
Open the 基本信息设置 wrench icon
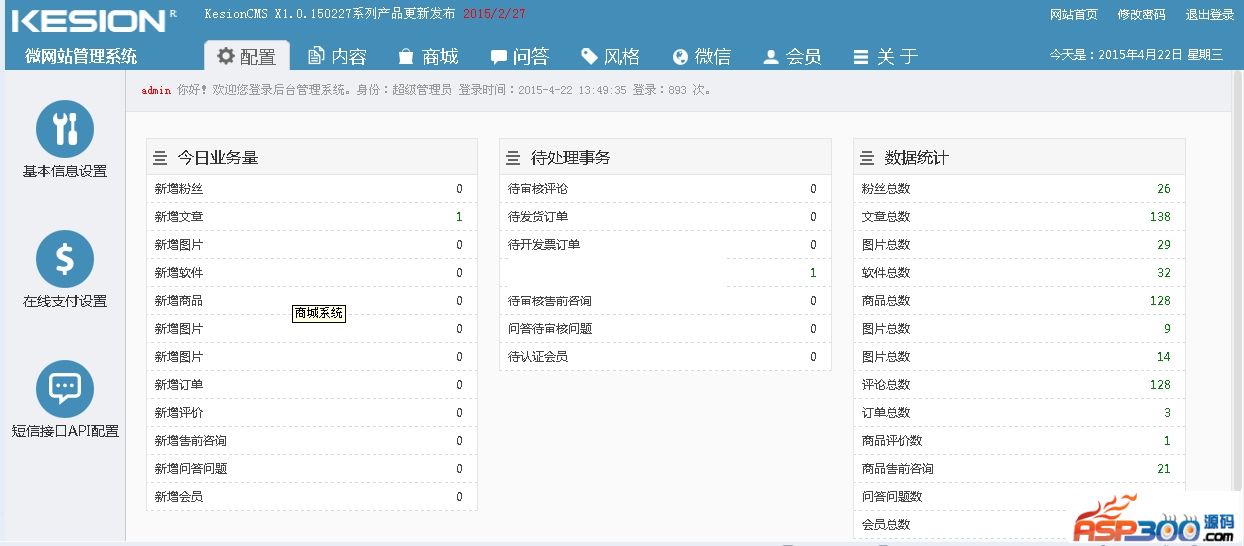[65, 129]
